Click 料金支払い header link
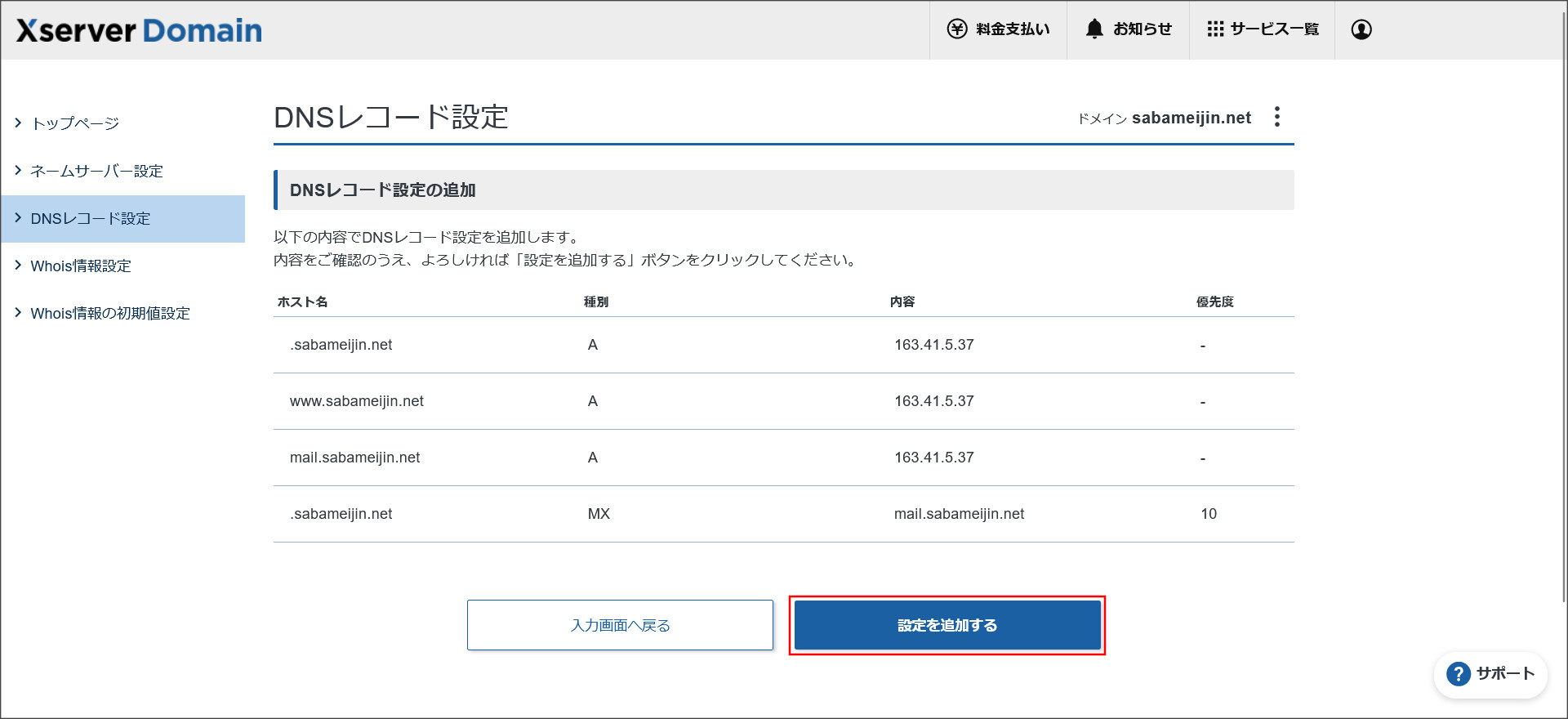Screen dimensions: 1568x719 [x=1013, y=29]
